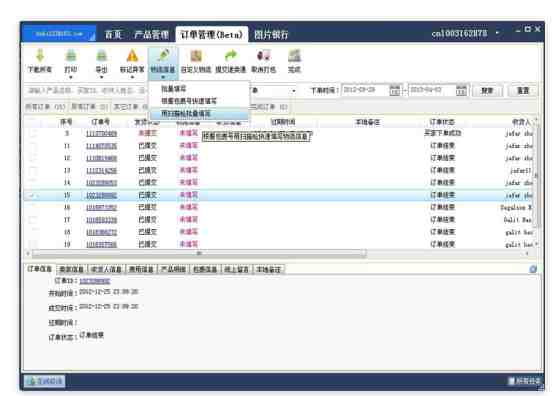This screenshot has width=554, height=396.
Task: Click the 自定义物流 custom logistics icon
Action: pyautogui.click(x=196, y=56)
